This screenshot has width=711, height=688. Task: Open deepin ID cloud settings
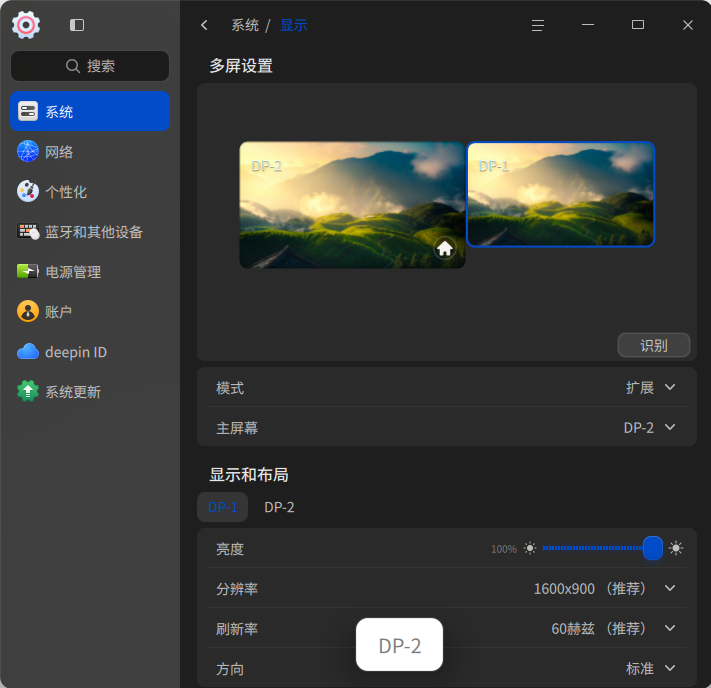click(89, 352)
